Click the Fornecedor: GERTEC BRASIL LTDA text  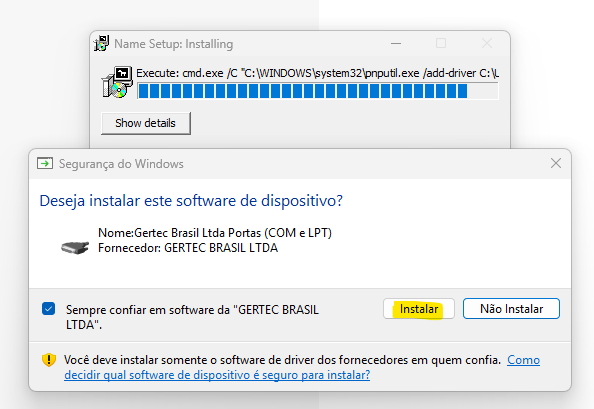(x=188, y=248)
